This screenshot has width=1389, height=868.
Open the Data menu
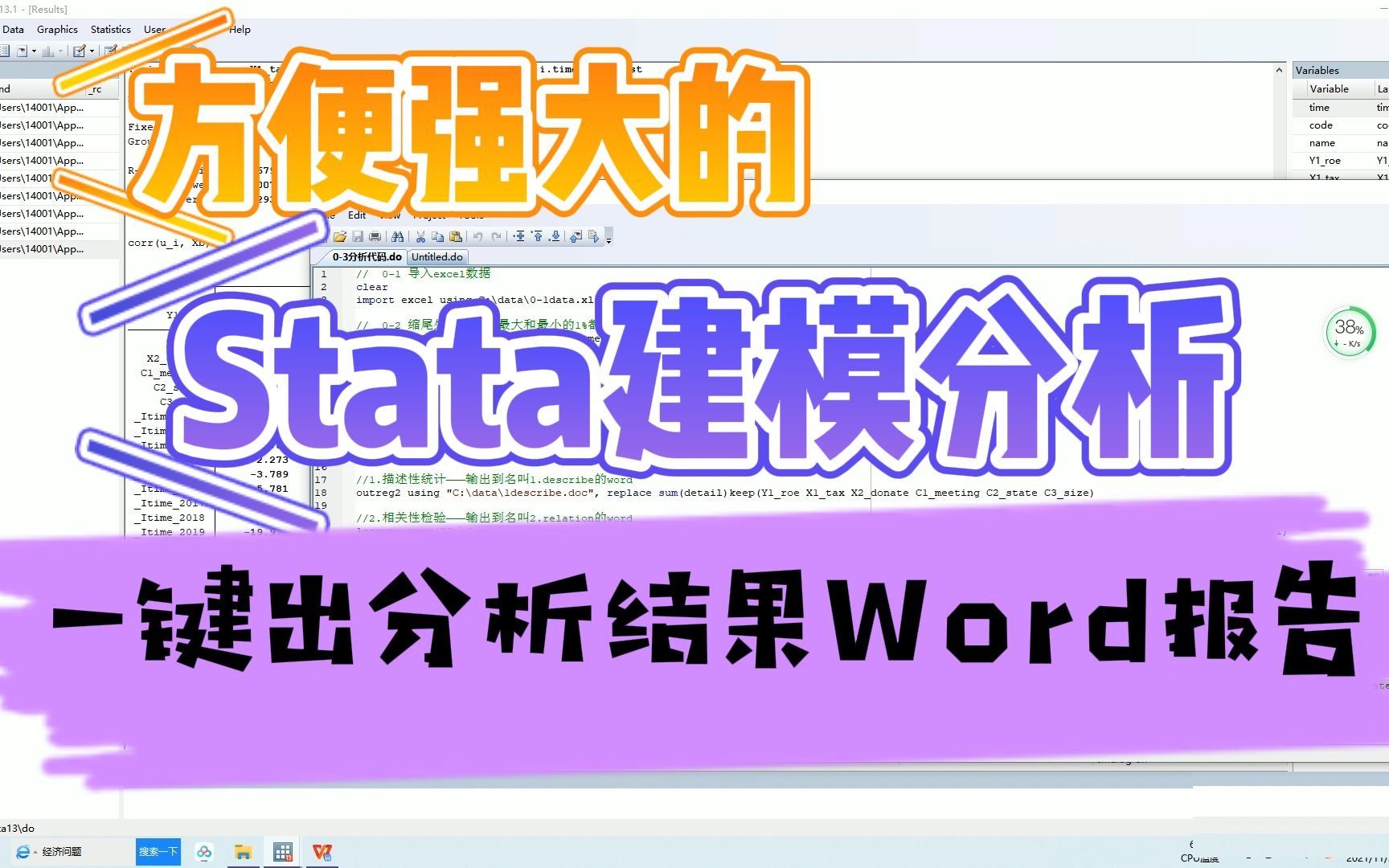13,29
